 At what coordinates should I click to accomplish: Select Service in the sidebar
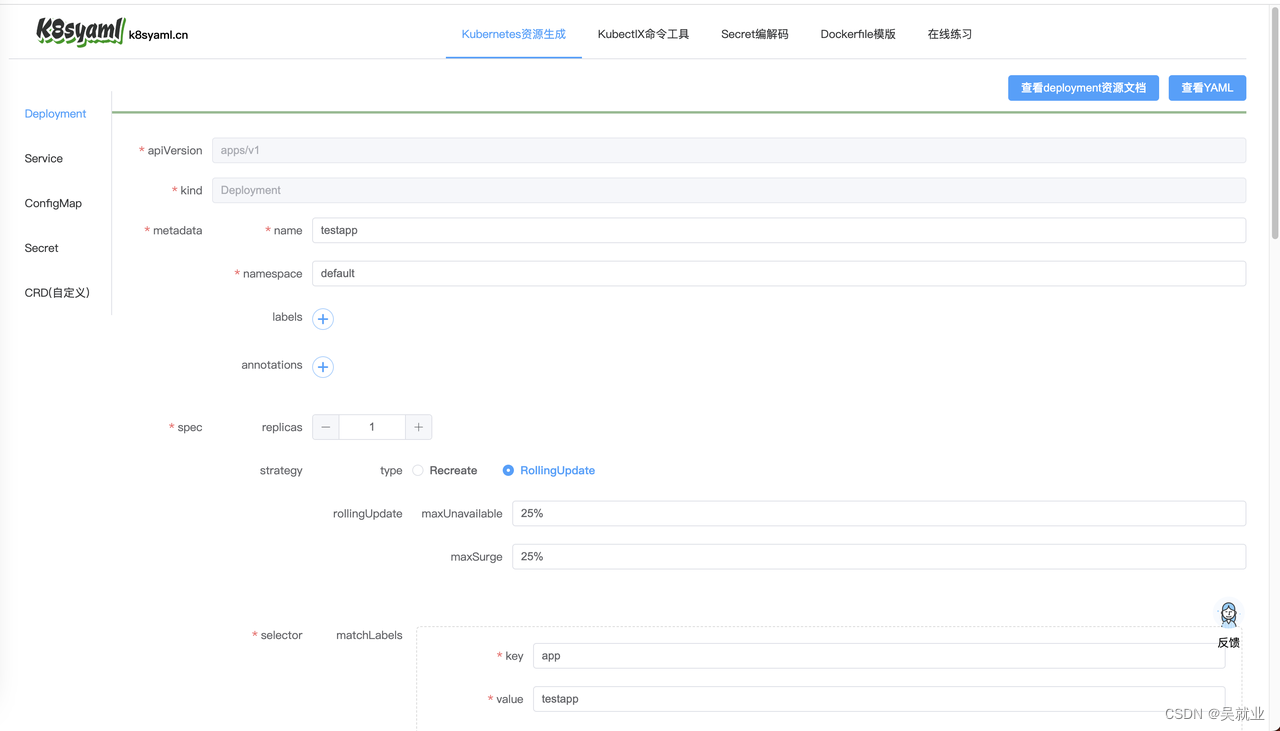pos(44,159)
